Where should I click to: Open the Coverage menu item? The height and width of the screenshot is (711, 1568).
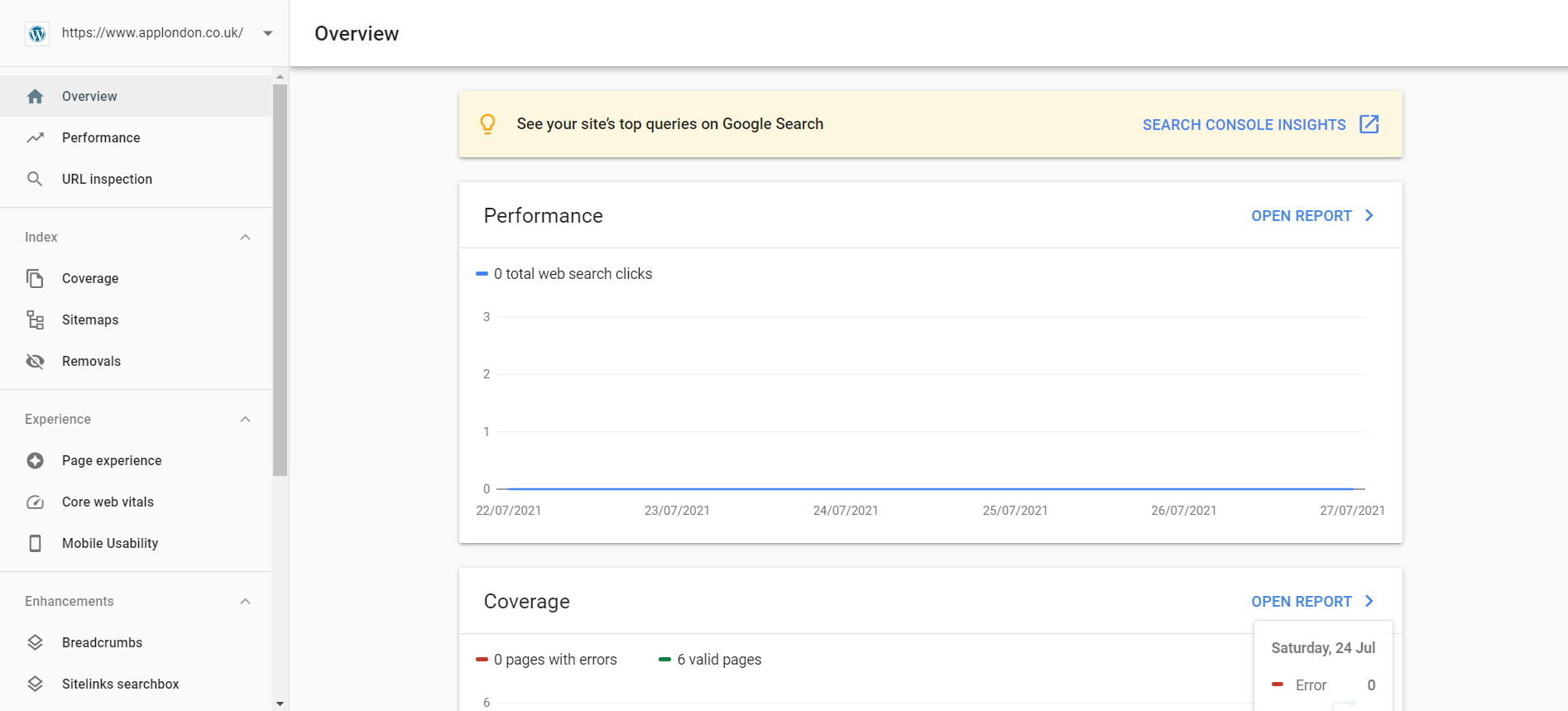click(x=90, y=278)
